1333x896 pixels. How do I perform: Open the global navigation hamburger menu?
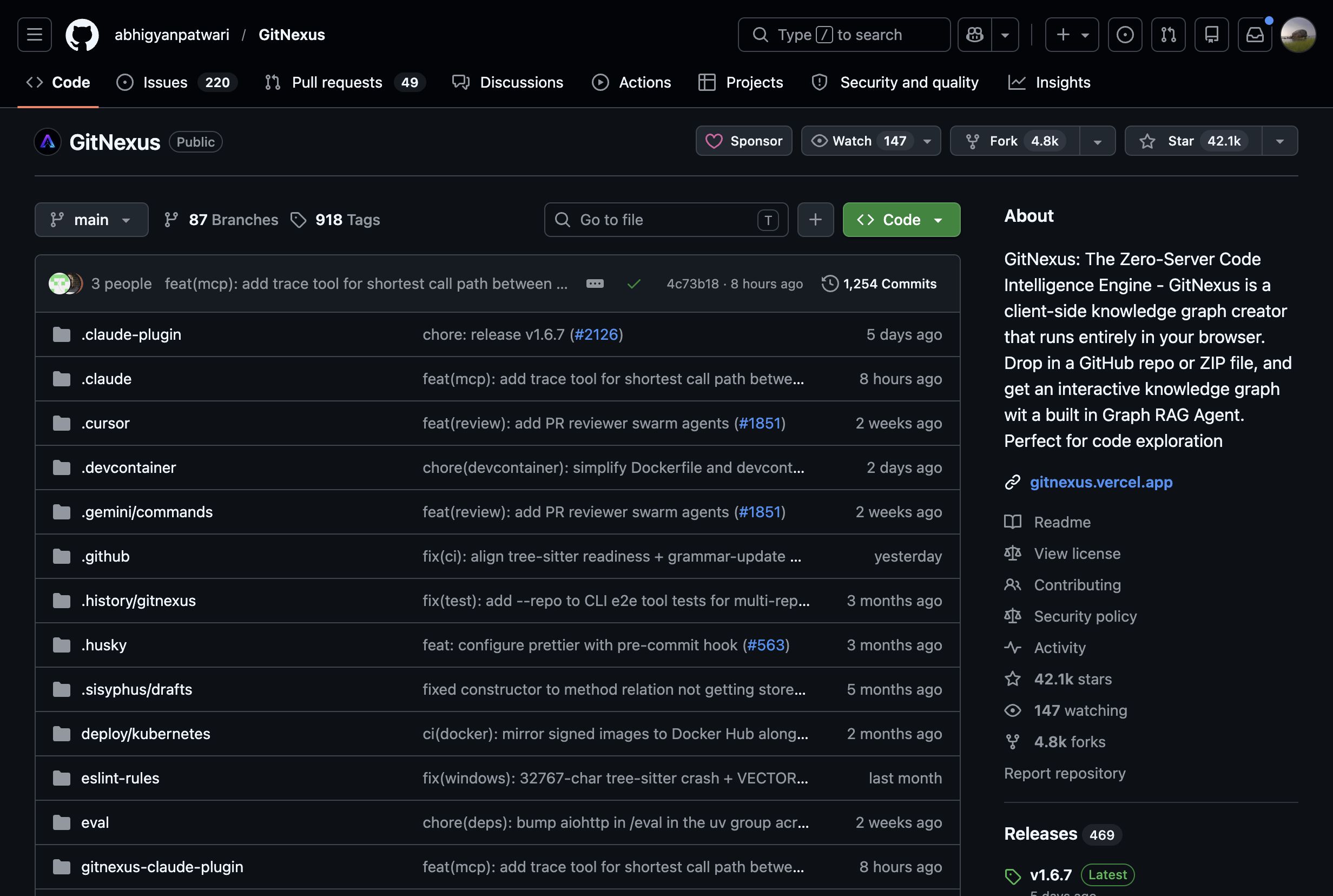34,35
